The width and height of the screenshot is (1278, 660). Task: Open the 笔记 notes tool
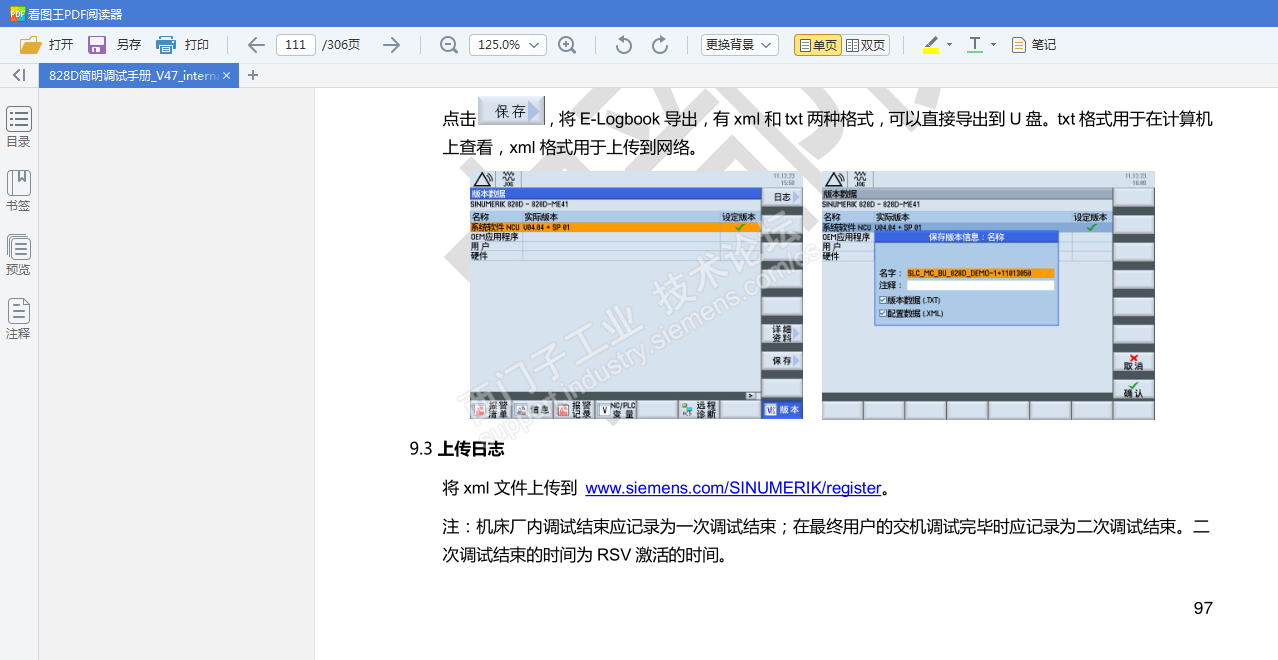[x=1034, y=45]
